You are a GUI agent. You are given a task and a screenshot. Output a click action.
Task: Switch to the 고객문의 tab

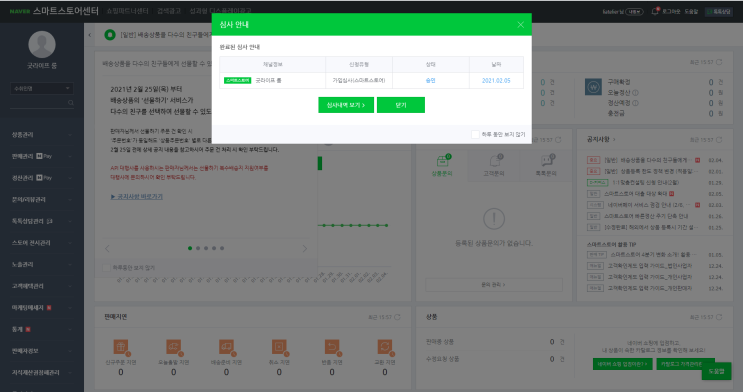click(493, 166)
